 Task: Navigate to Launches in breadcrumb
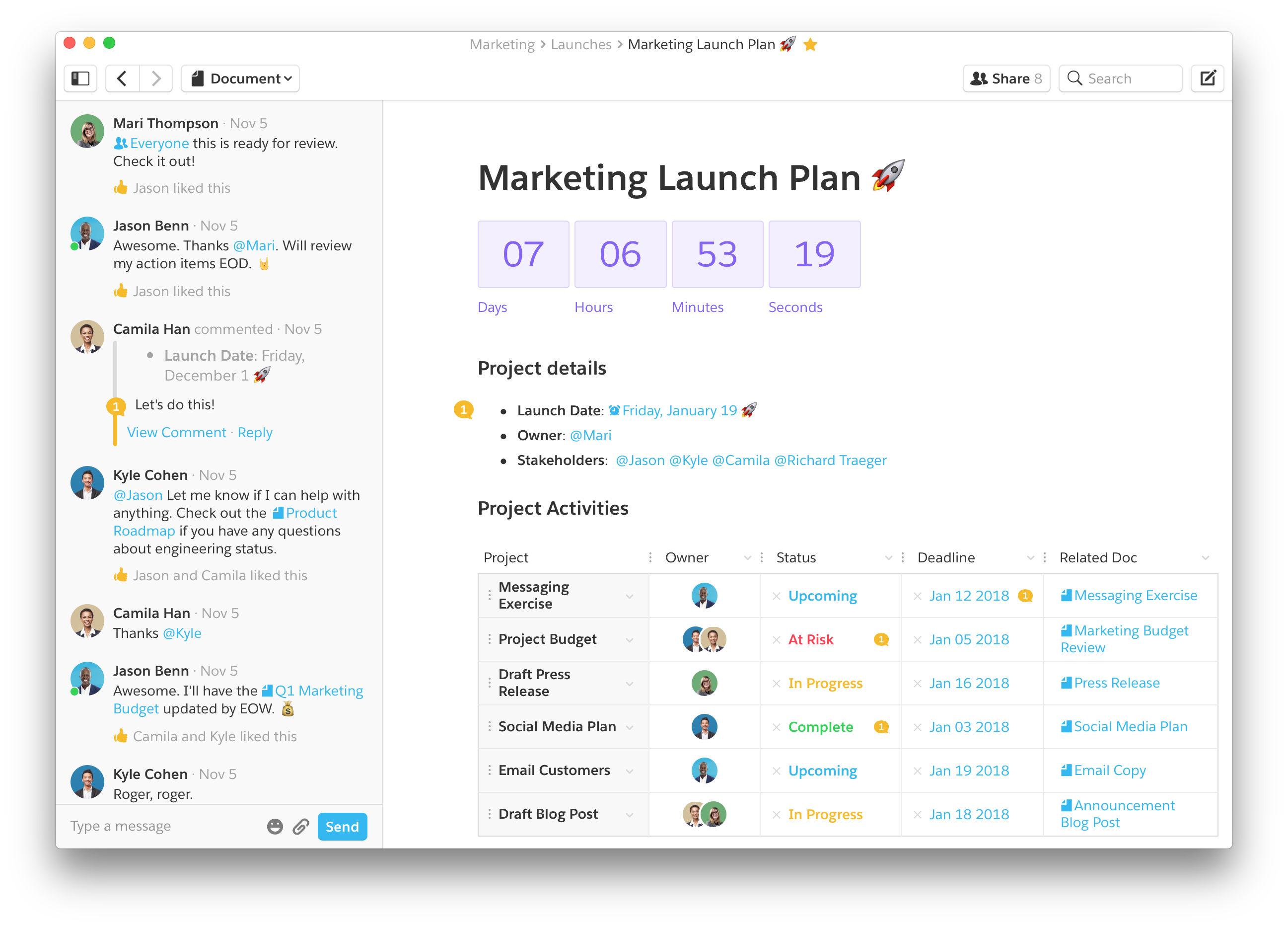tap(580, 45)
